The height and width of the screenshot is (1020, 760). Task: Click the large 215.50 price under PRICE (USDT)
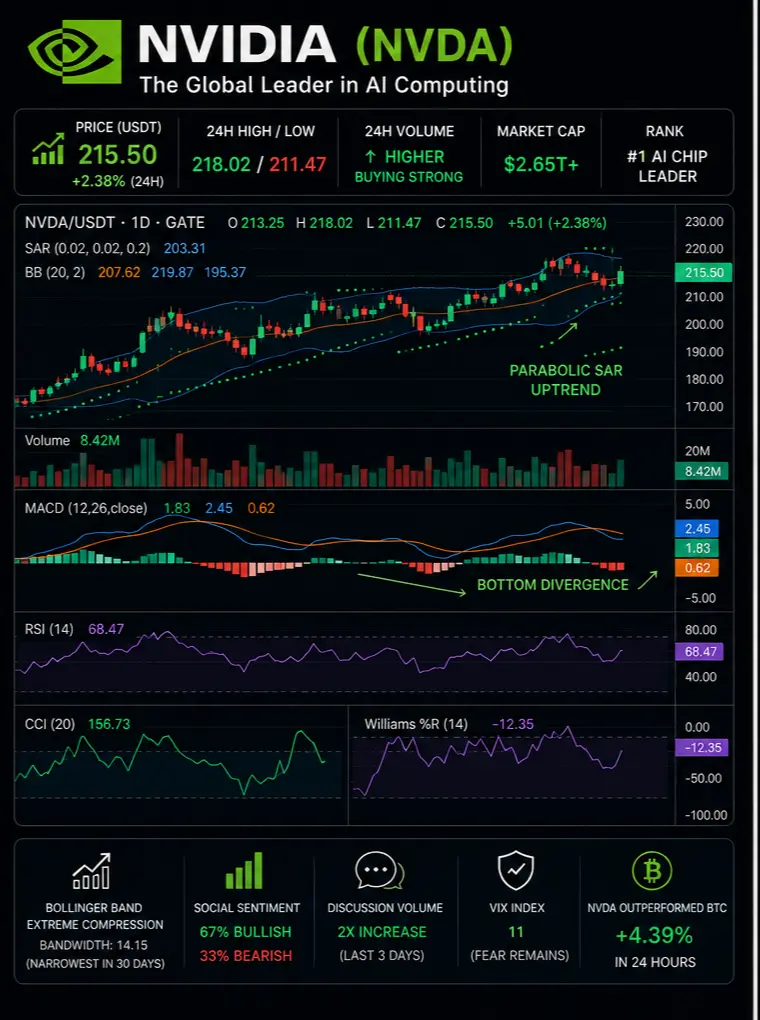[x=118, y=154]
